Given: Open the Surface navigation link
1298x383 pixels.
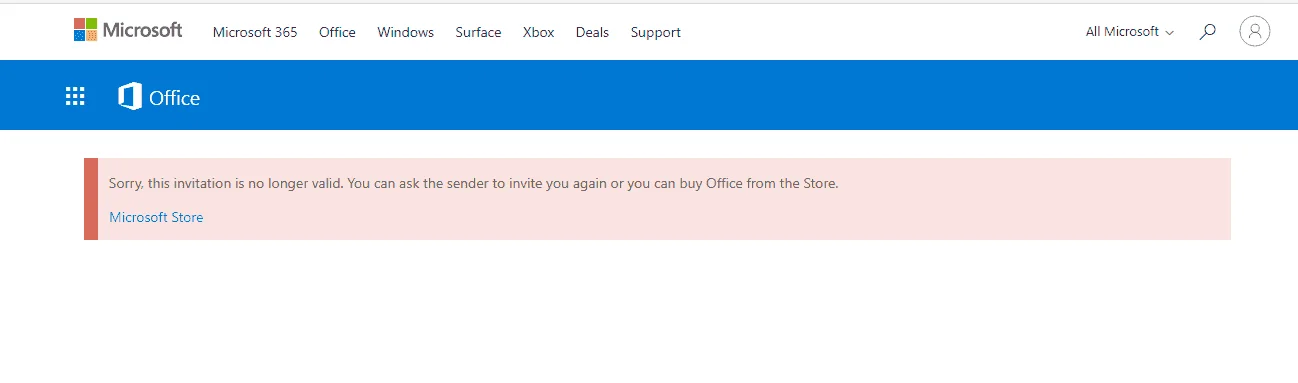Looking at the screenshot, I should (x=478, y=32).
